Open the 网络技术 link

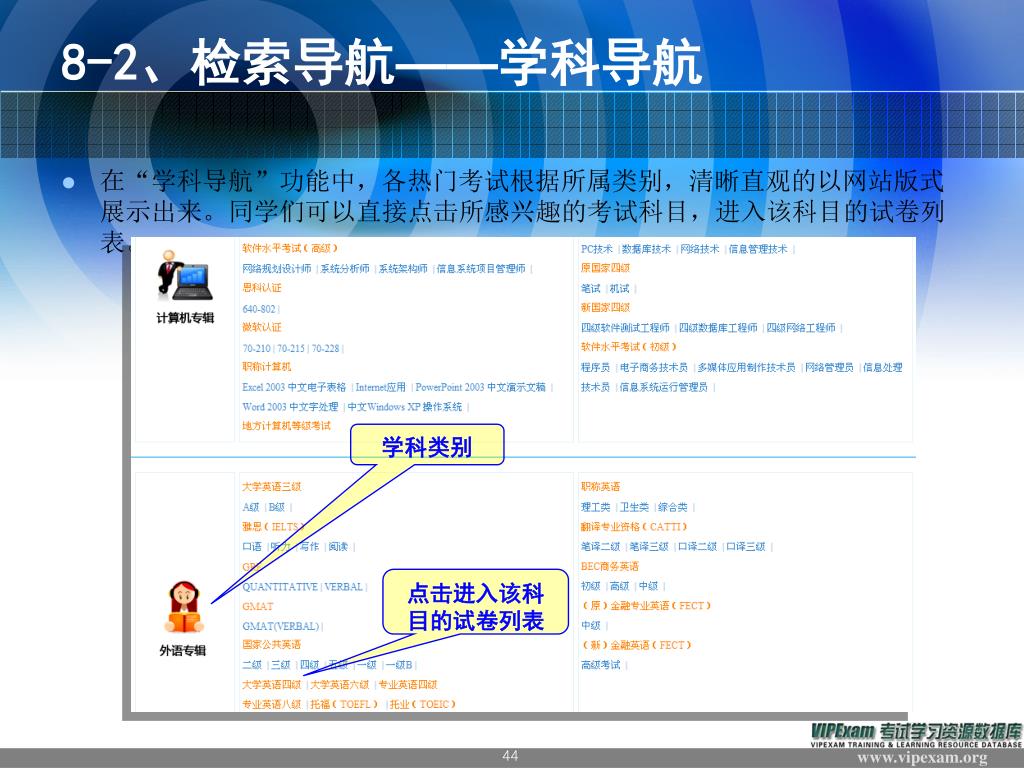click(x=699, y=249)
